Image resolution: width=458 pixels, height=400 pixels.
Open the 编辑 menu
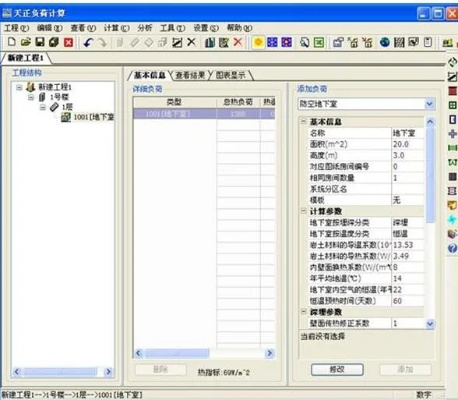click(50, 28)
